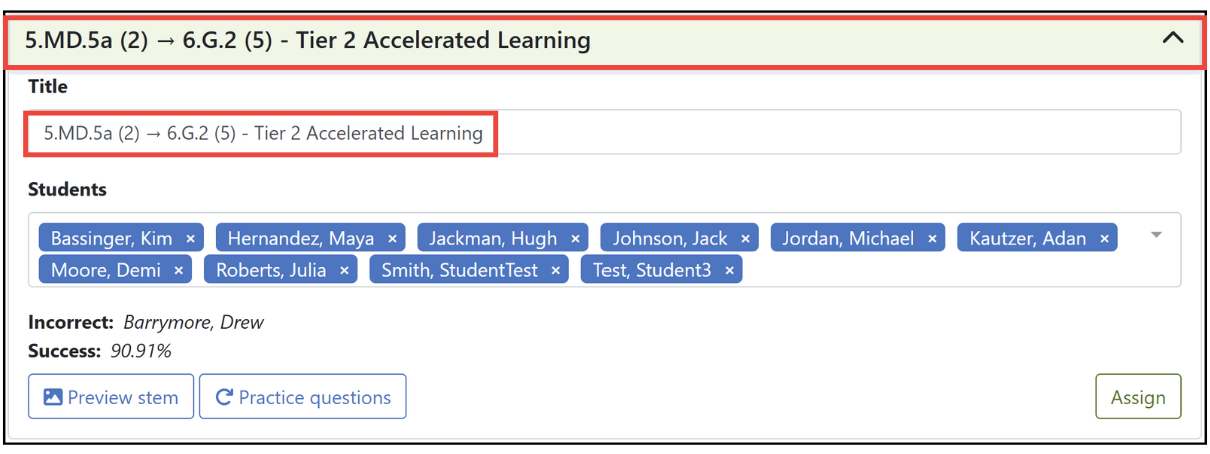Remove Jackman, Hugh from the list
Image resolution: width=1210 pixels, height=454 pixels.
pos(575,239)
